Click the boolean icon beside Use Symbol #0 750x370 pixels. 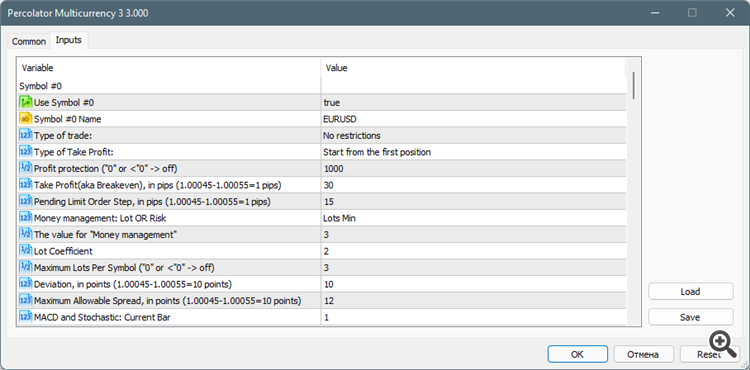pos(25,102)
